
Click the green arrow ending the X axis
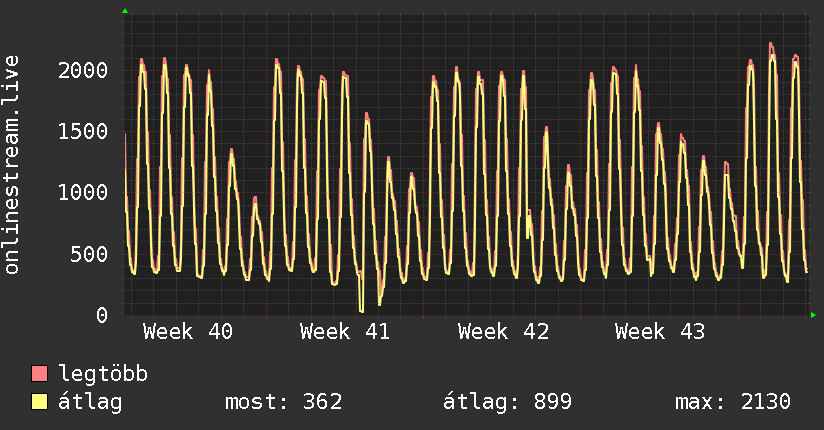pos(815,315)
